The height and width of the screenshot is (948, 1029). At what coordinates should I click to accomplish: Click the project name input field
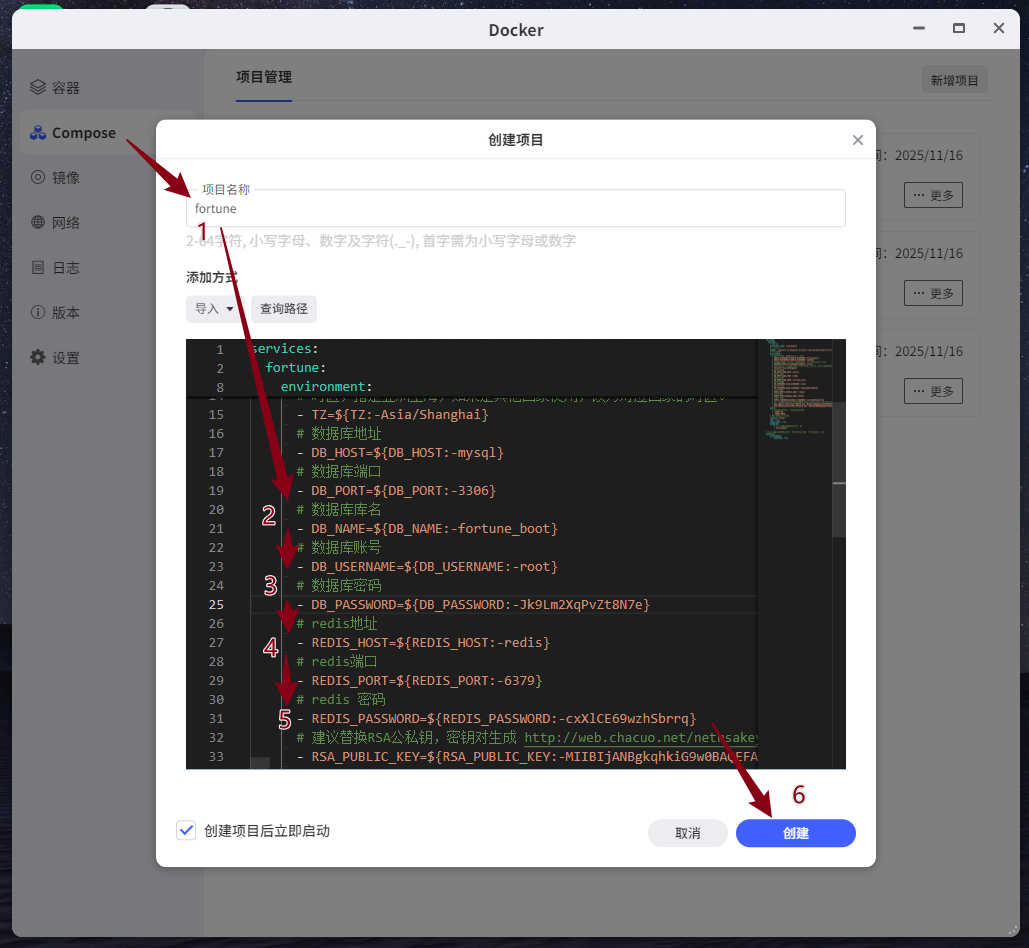[x=515, y=209]
